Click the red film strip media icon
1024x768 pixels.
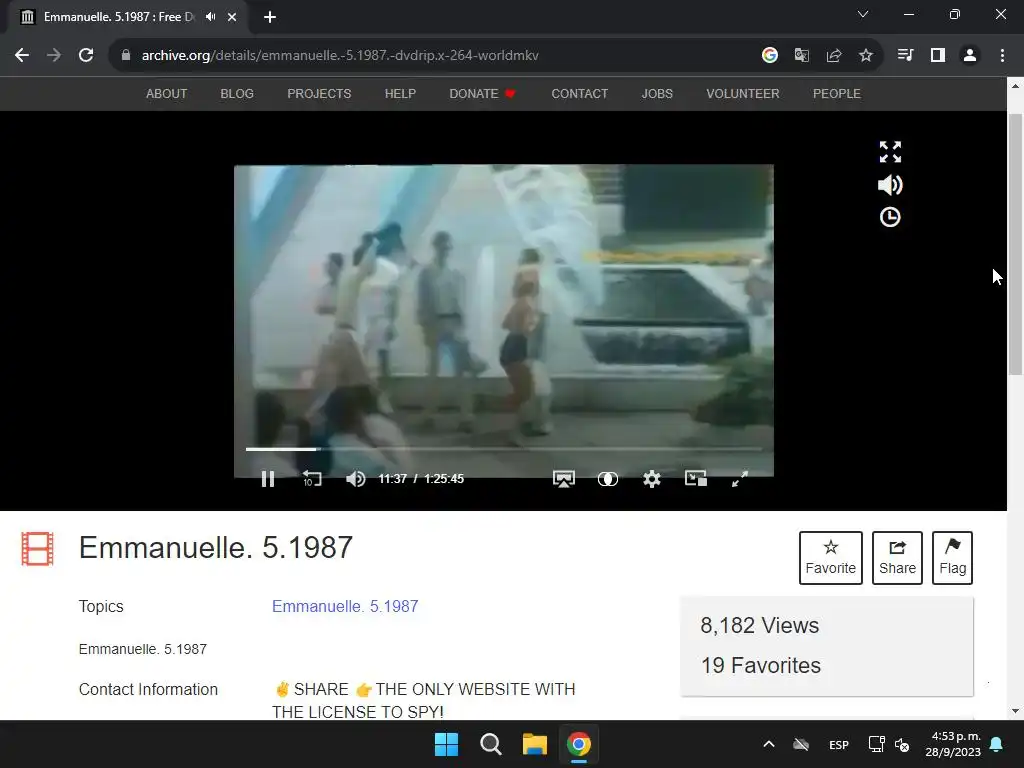[37, 549]
